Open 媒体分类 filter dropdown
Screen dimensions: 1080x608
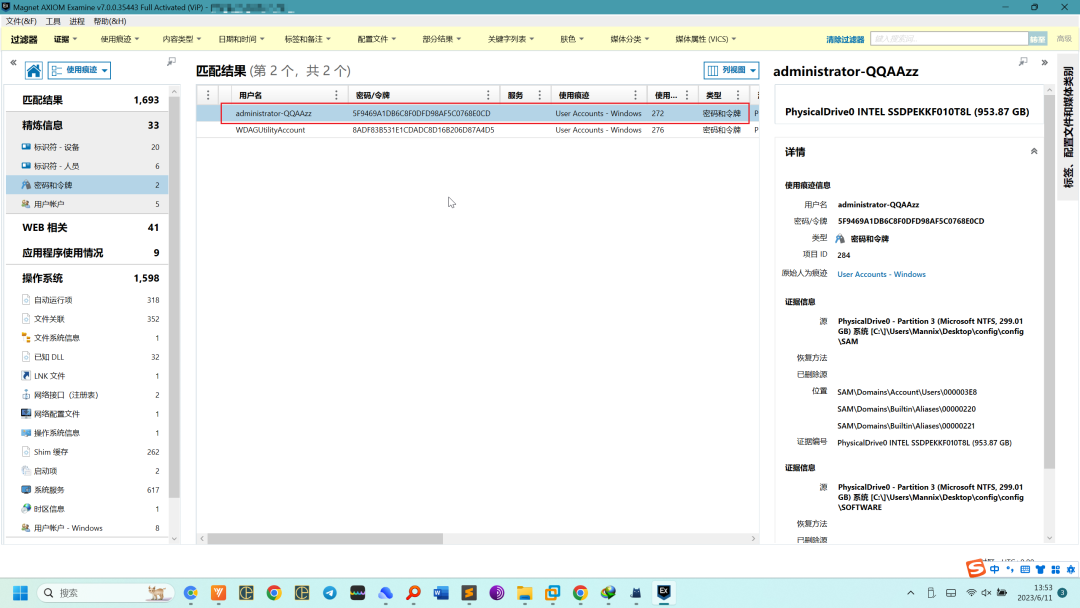[x=630, y=39]
